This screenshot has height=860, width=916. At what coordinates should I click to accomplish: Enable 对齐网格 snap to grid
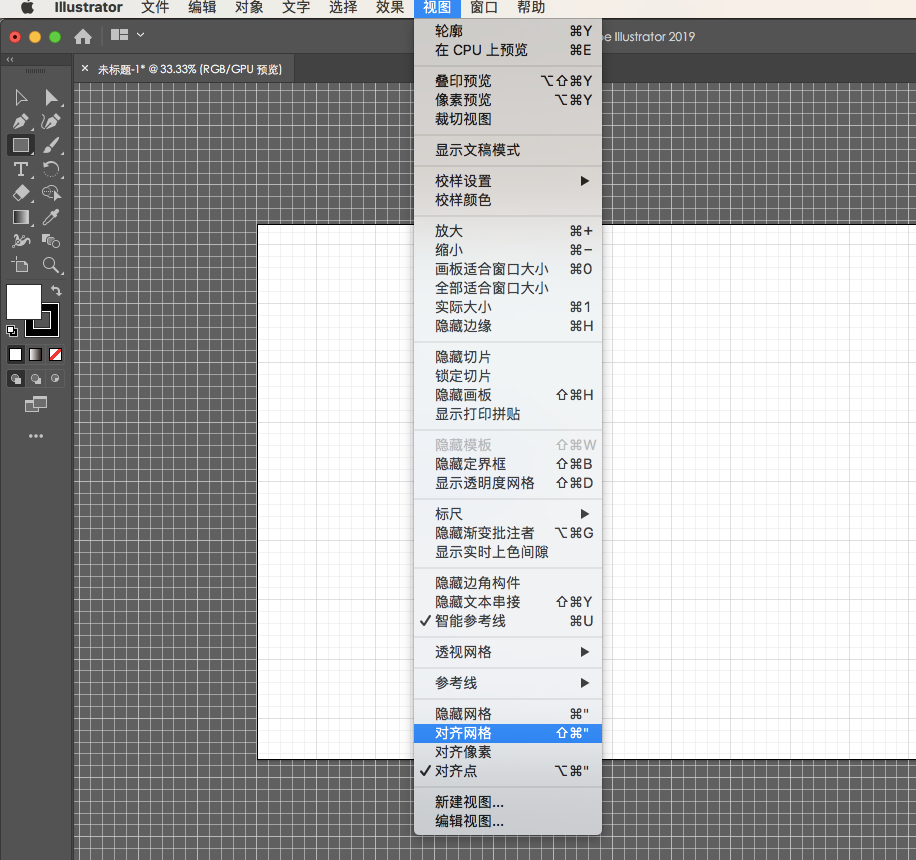[x=508, y=733]
